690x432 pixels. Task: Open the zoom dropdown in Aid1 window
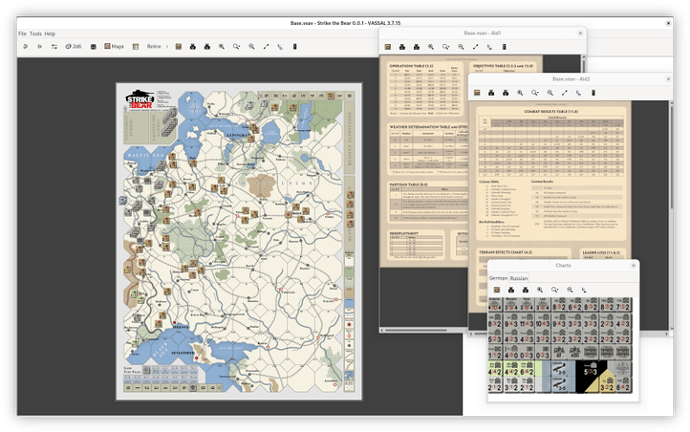(x=446, y=47)
